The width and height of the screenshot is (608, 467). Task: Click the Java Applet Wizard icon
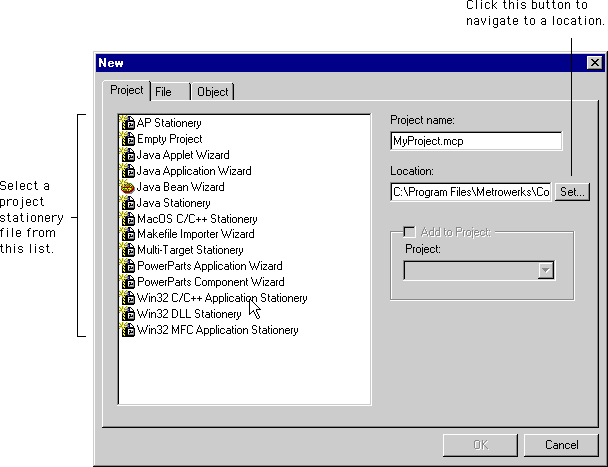tap(127, 155)
